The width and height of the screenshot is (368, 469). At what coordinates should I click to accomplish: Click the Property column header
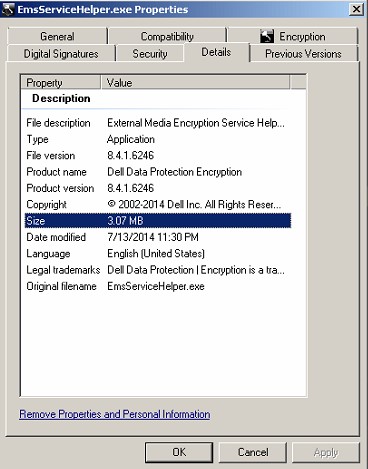(61, 83)
